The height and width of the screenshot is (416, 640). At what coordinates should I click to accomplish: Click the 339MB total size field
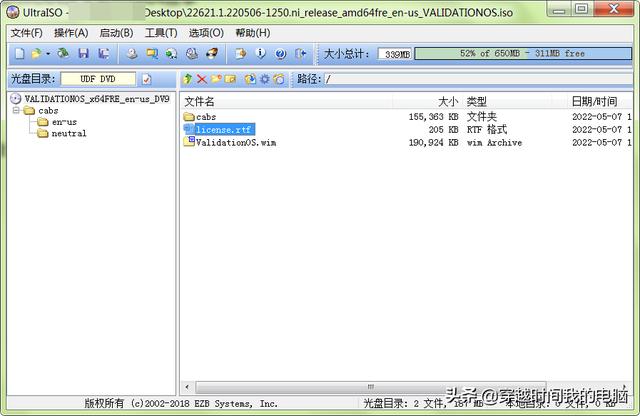coord(395,54)
